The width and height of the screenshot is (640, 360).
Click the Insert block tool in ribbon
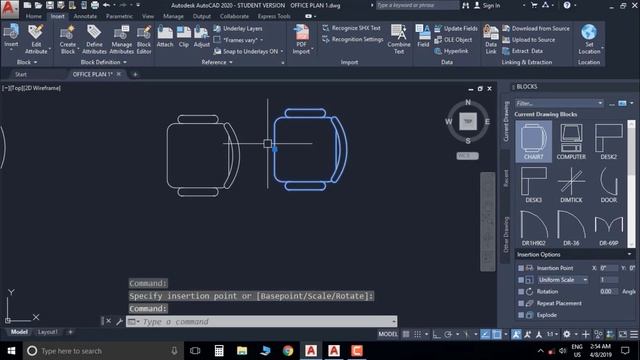(x=11, y=36)
